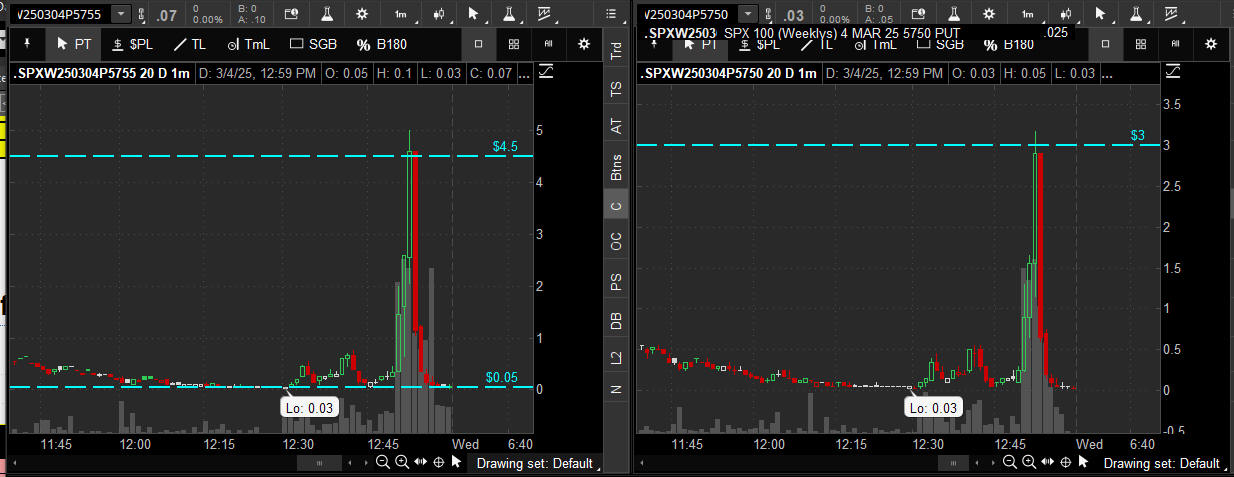
Task: Switch to the TS side tab
Action: tap(616, 89)
